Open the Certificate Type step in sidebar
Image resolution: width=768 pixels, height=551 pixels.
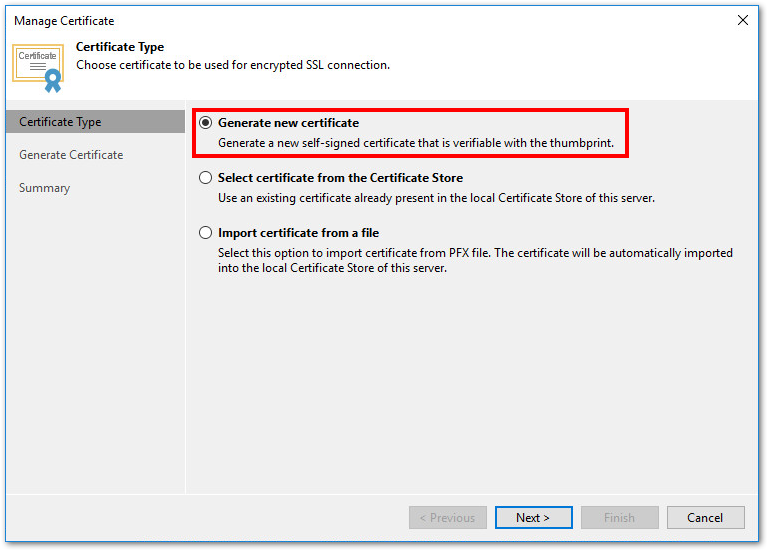click(60, 122)
